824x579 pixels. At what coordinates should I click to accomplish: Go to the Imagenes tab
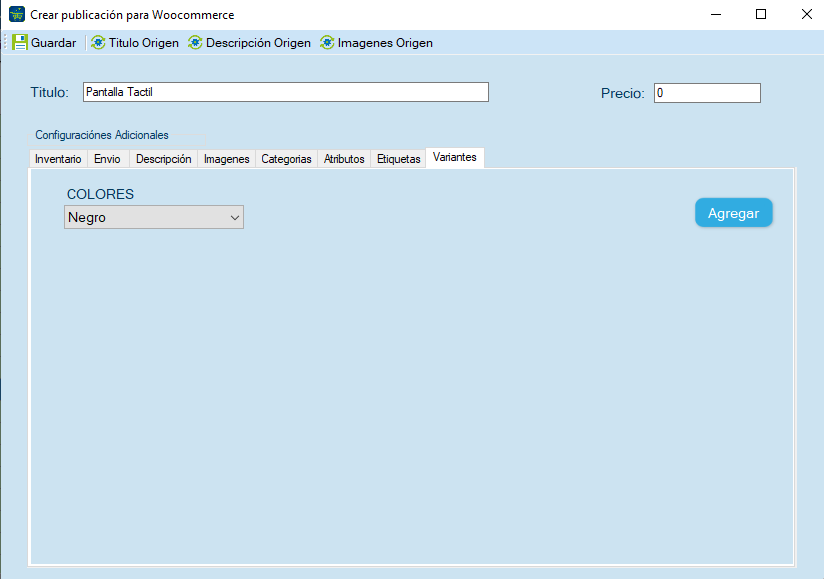(x=226, y=159)
